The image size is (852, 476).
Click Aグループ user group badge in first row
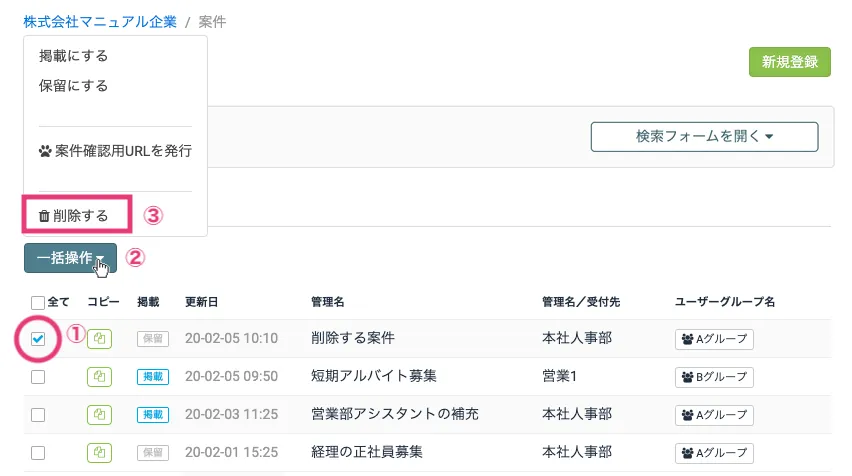(x=714, y=339)
